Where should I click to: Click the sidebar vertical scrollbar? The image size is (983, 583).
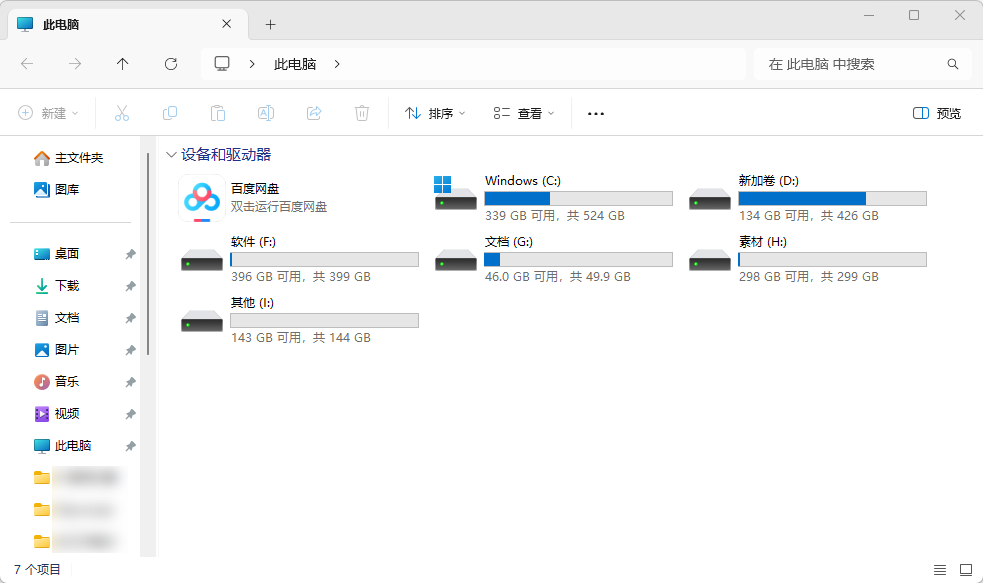point(148,254)
